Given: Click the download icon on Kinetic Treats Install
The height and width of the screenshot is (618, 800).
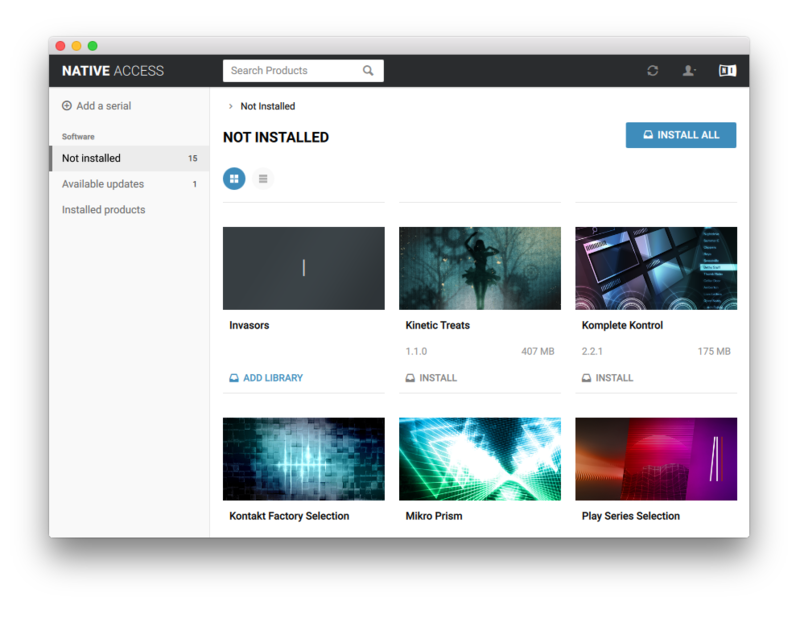Looking at the screenshot, I should (410, 378).
